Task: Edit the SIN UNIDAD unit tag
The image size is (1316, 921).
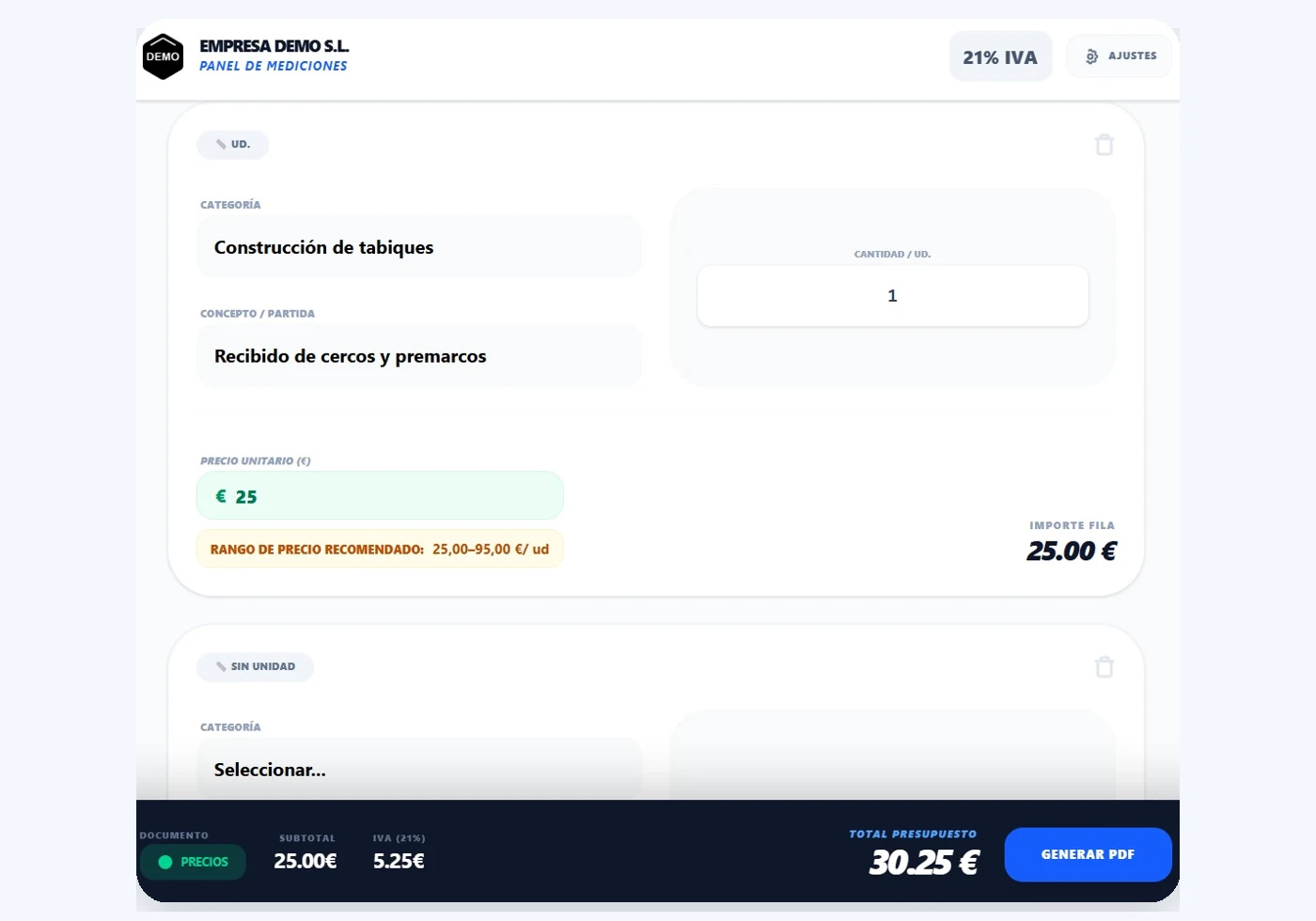Action: click(x=255, y=667)
